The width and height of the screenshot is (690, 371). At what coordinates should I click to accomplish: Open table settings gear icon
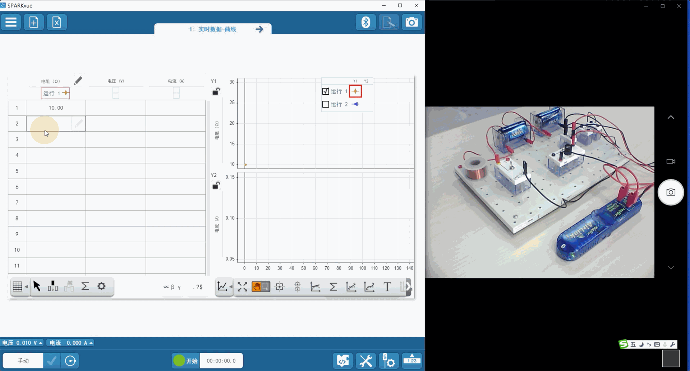click(x=101, y=286)
